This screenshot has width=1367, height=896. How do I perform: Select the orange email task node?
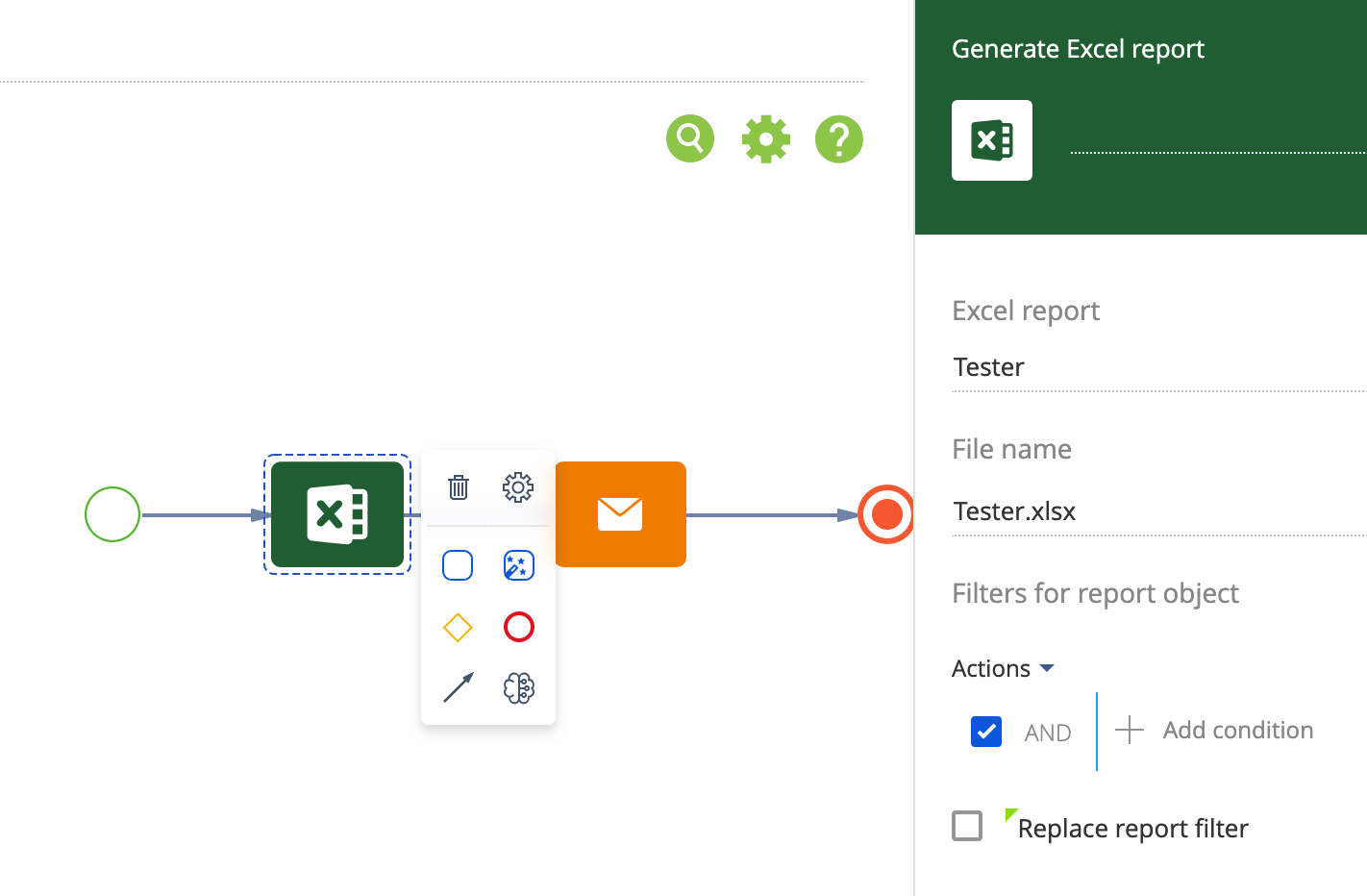coord(621,514)
